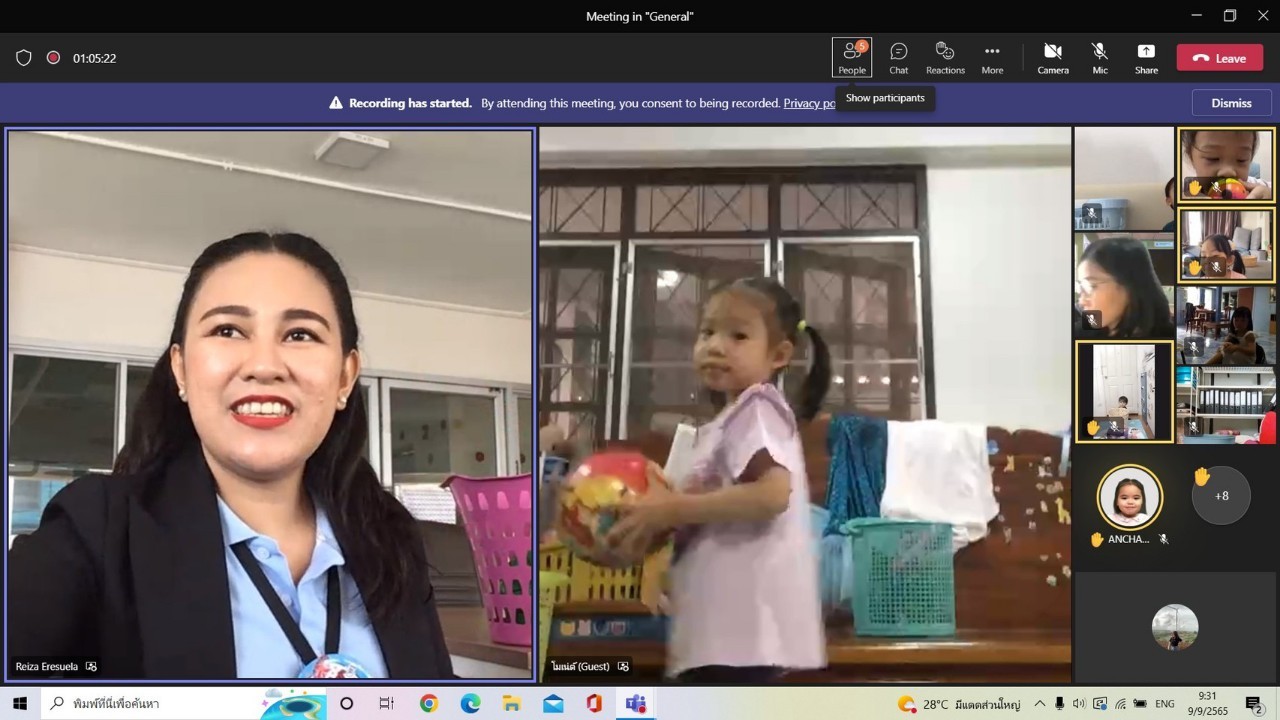The height and width of the screenshot is (720, 1280).
Task: Open Wi-Fi network settings in tray
Action: pyautogui.click(x=1120, y=704)
